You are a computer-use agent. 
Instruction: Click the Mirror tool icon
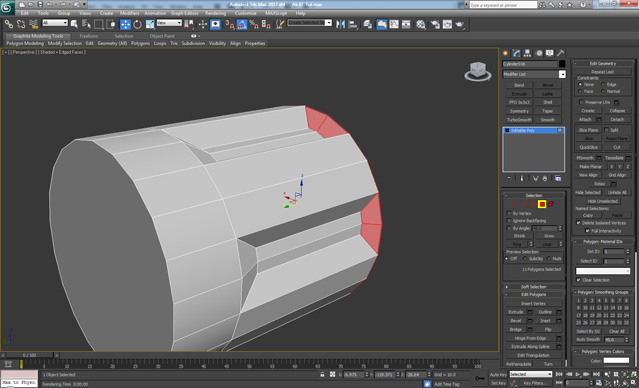pyautogui.click(x=340, y=24)
